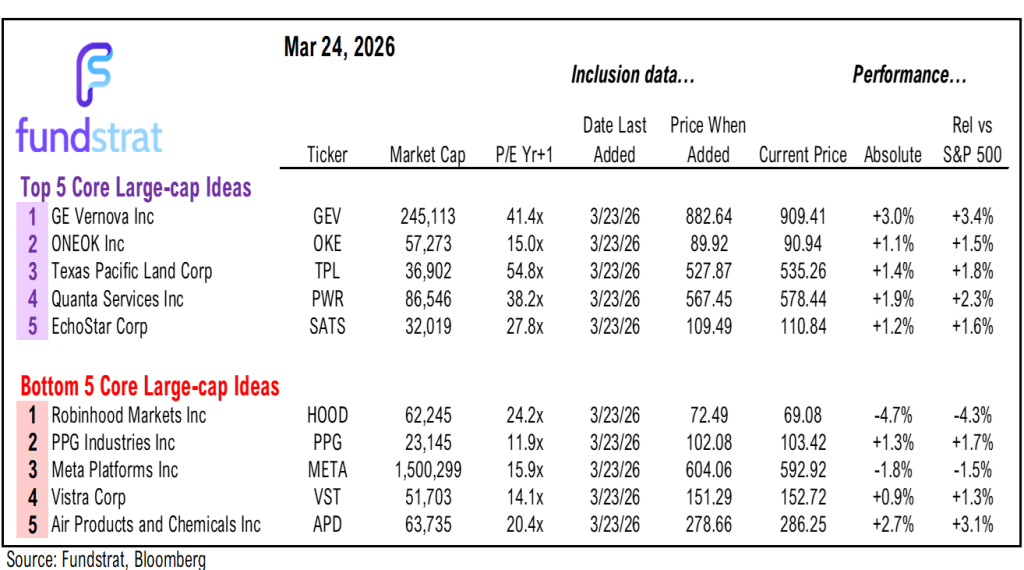Click the GEV ticker symbol
Viewport: 1024px width, 570px height.
328,216
